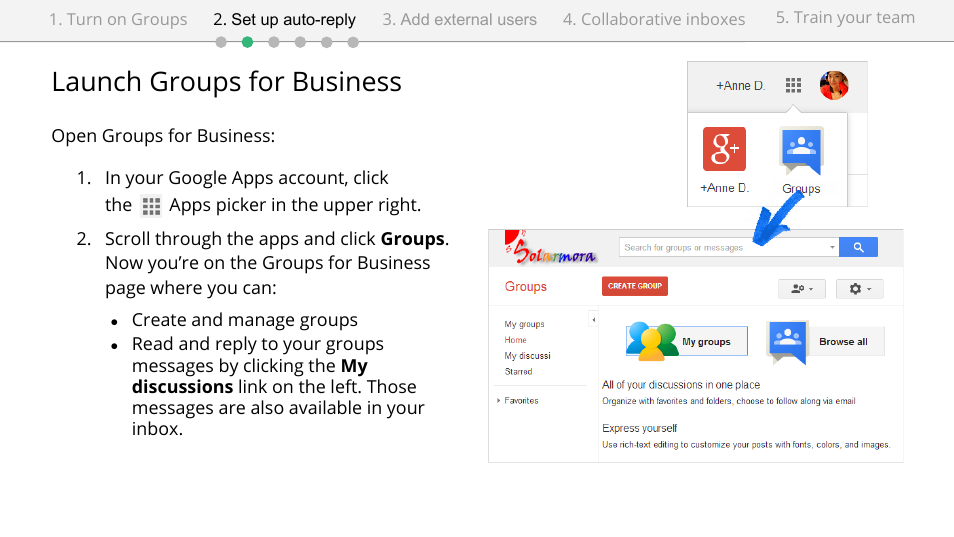Click the 'Launch Groups for Business' heading

[x=226, y=82]
